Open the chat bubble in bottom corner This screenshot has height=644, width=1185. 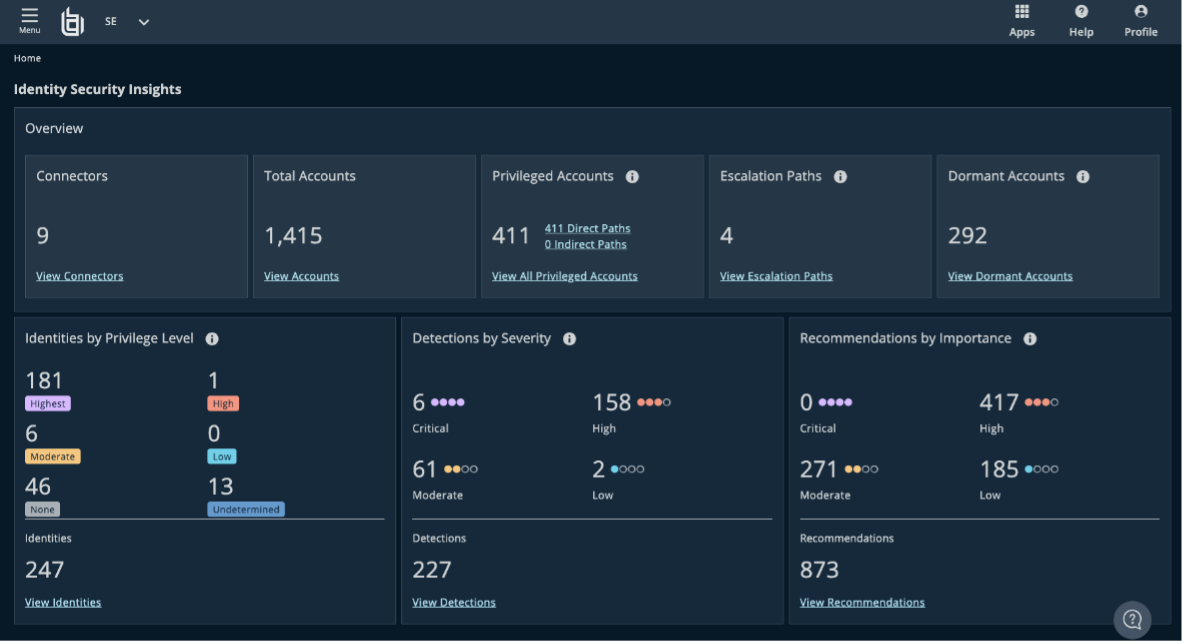point(1132,619)
